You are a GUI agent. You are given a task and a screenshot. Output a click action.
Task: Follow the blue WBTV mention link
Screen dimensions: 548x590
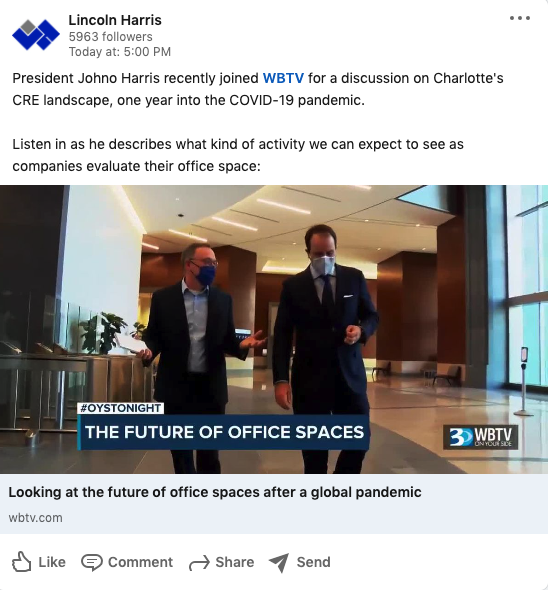[x=283, y=78]
